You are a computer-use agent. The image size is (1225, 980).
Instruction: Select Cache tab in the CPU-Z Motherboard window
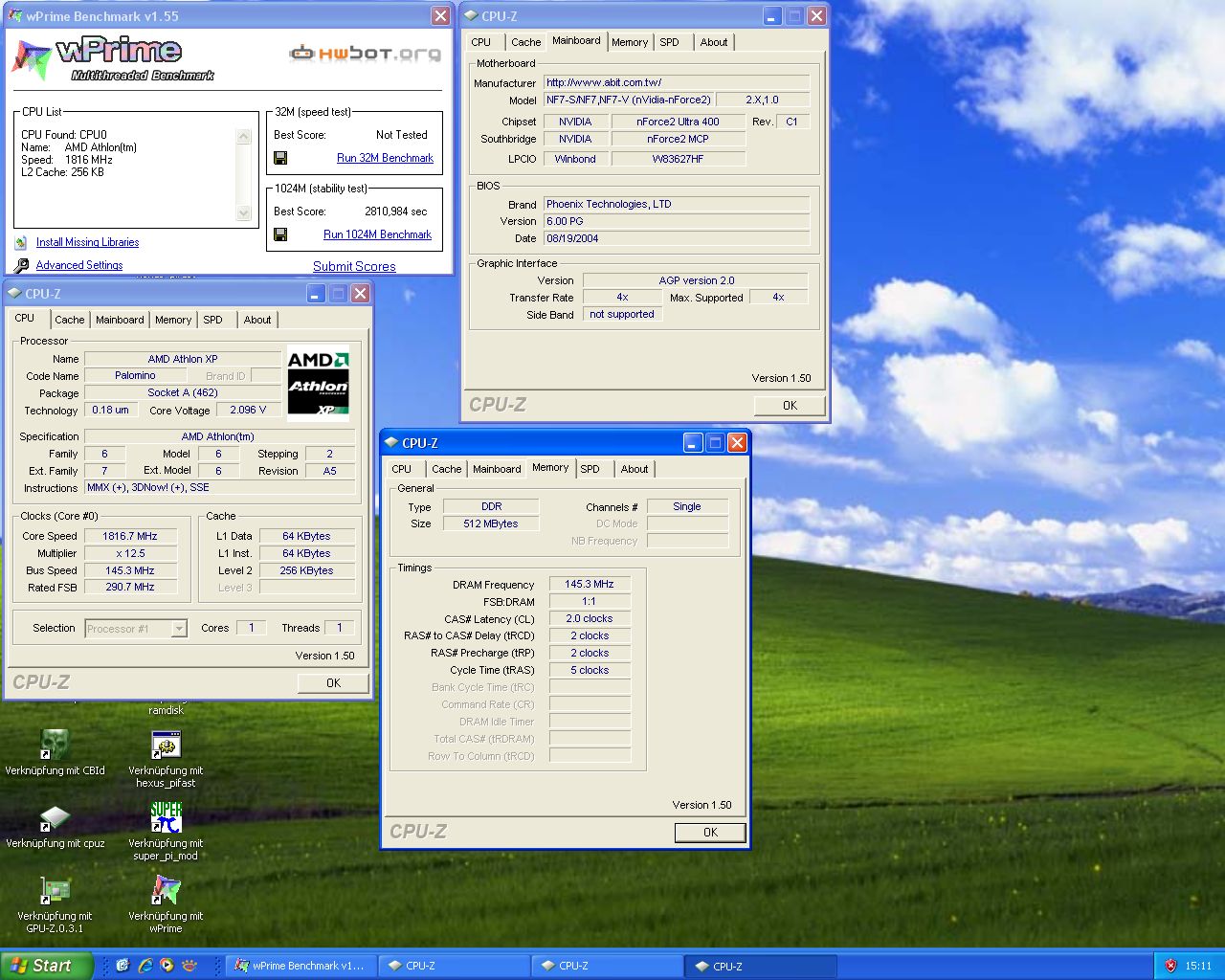click(x=525, y=42)
